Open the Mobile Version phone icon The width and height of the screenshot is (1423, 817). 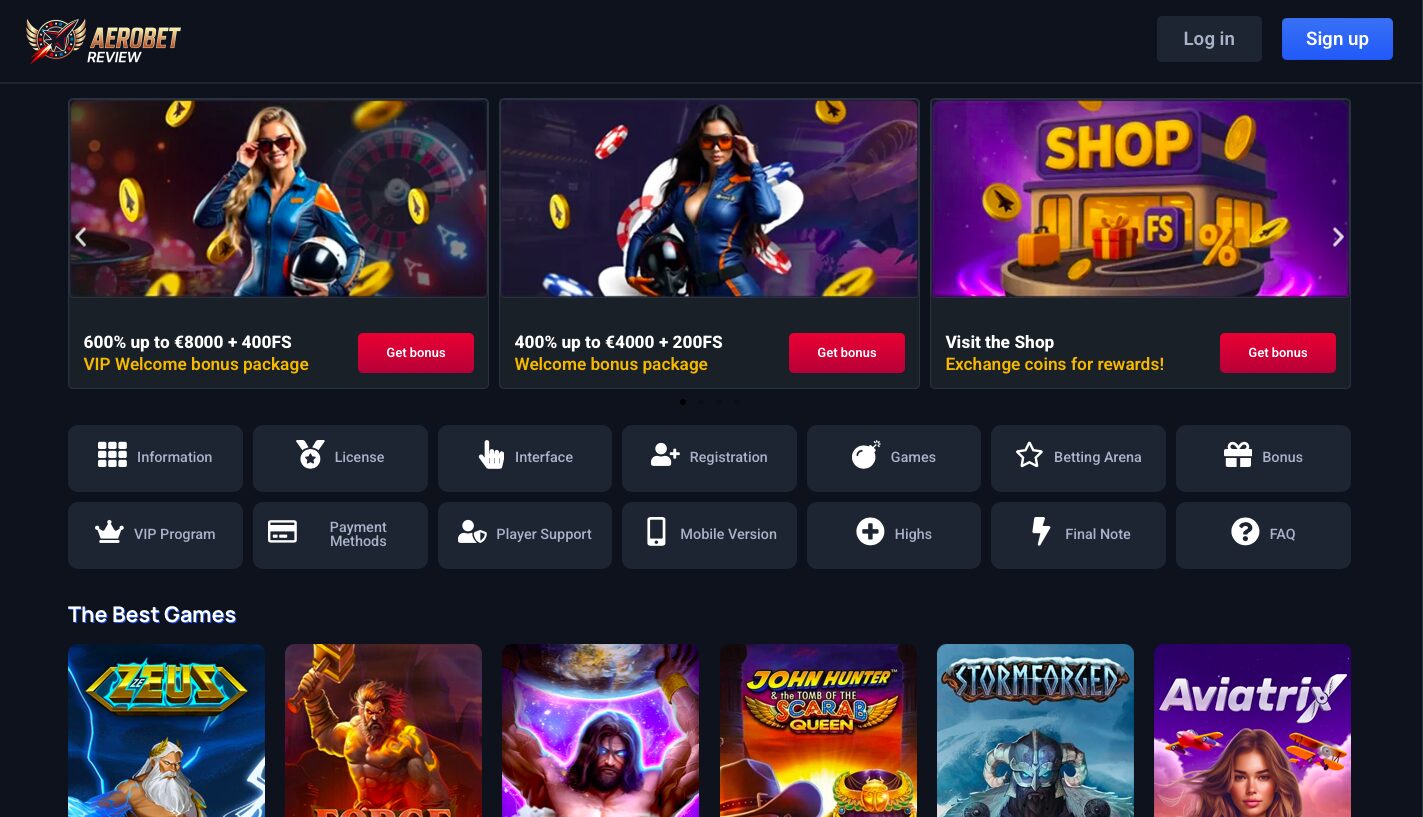click(656, 532)
